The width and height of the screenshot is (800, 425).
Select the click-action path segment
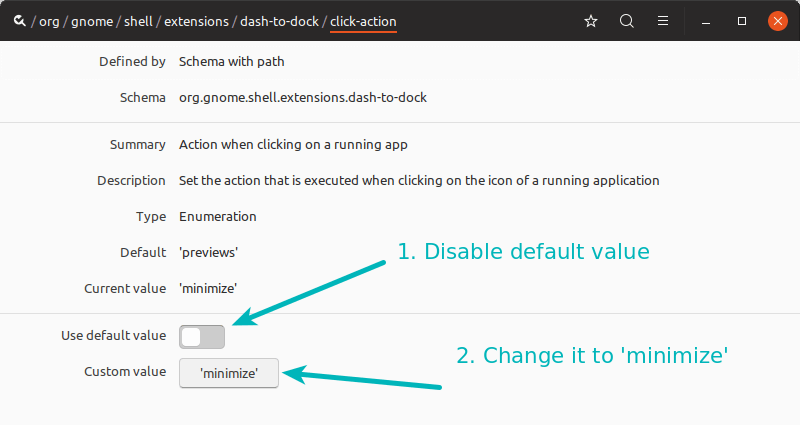click(x=363, y=21)
